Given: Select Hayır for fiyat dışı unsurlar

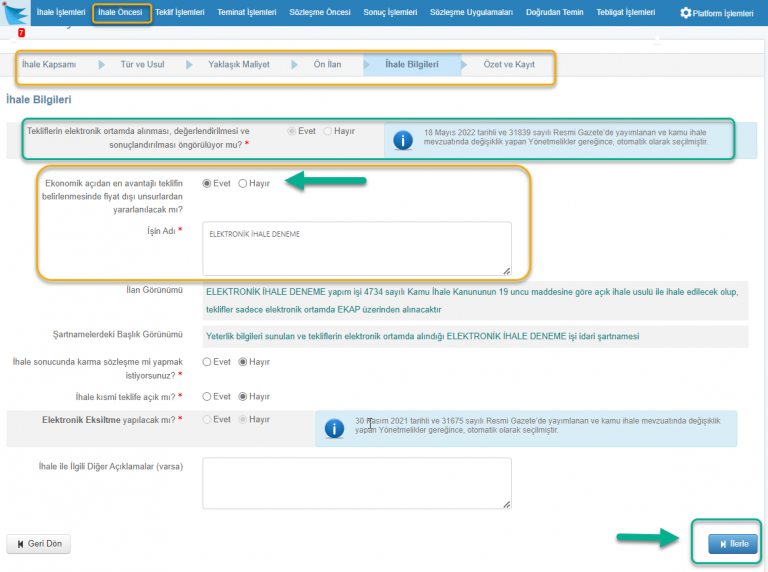Looking at the screenshot, I should tap(243, 184).
